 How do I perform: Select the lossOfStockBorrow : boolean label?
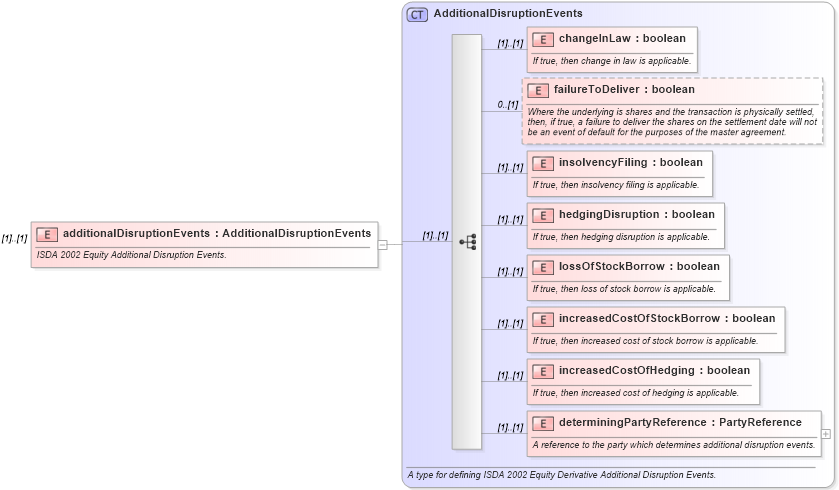[x=639, y=266]
